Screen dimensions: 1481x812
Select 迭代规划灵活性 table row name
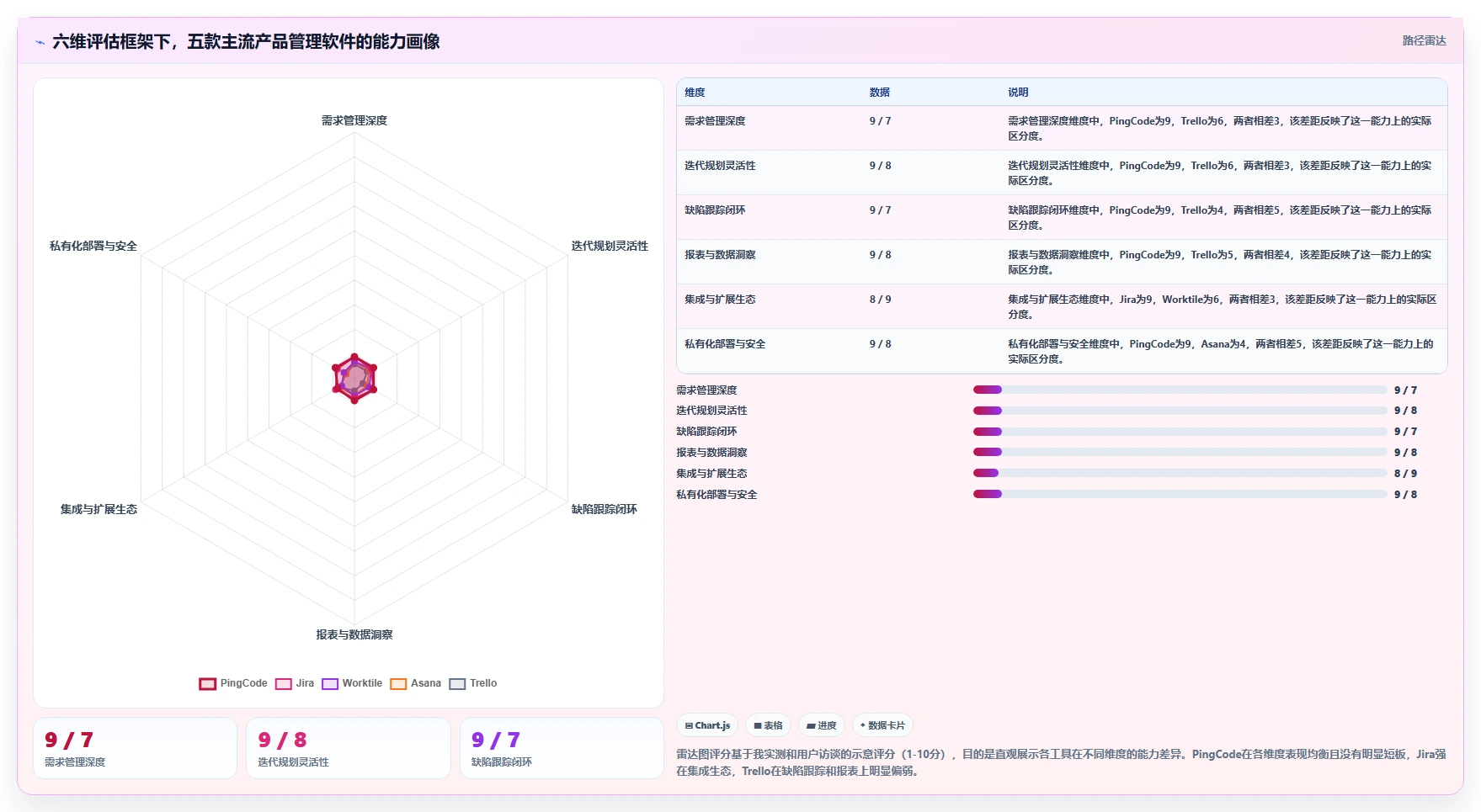[x=720, y=166]
